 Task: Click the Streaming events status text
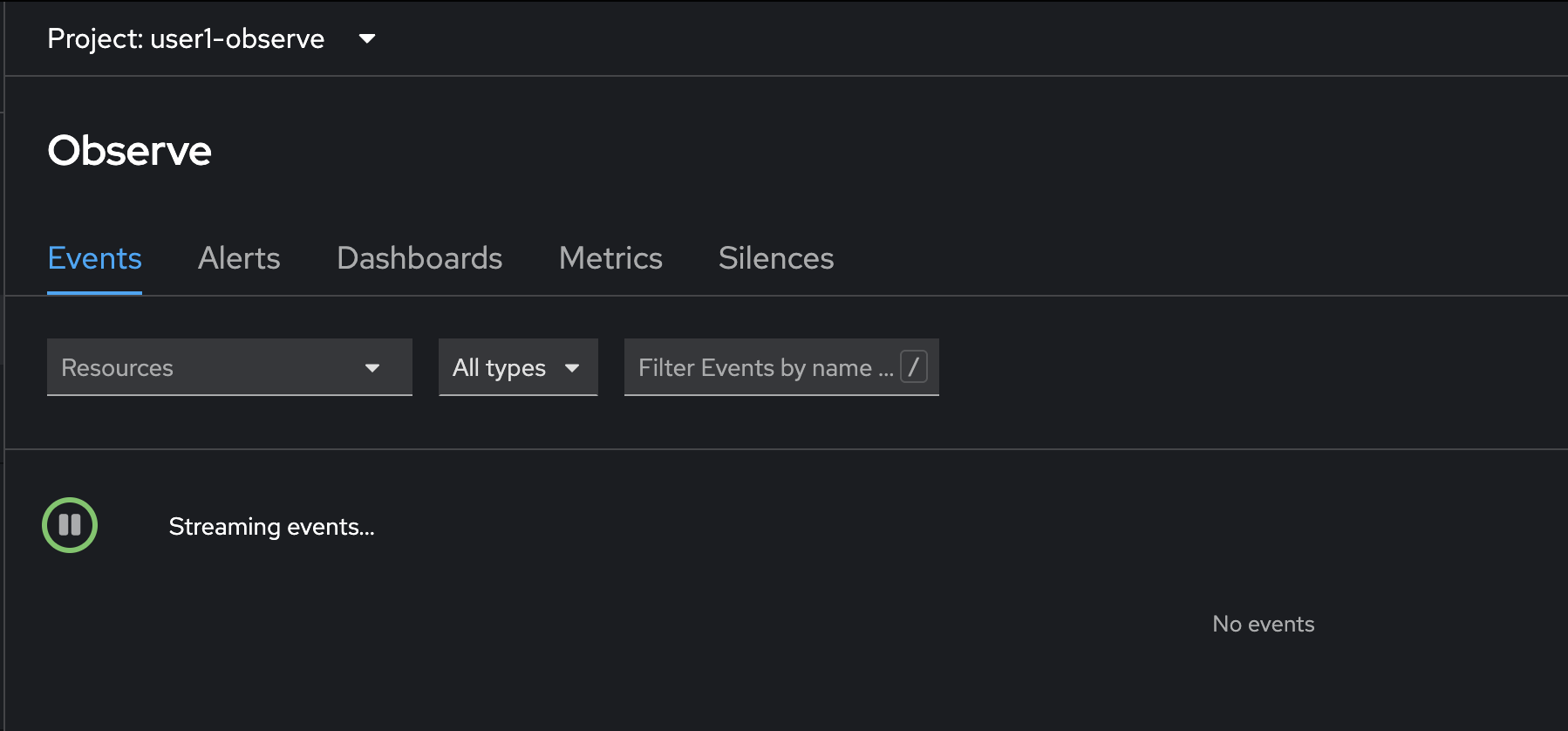click(271, 527)
